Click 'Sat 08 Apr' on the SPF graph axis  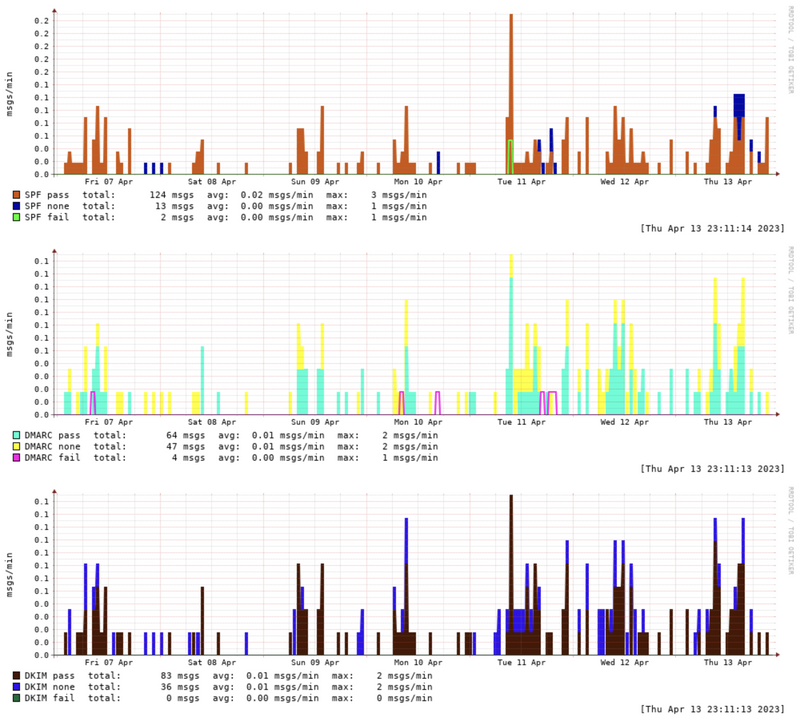(x=212, y=182)
